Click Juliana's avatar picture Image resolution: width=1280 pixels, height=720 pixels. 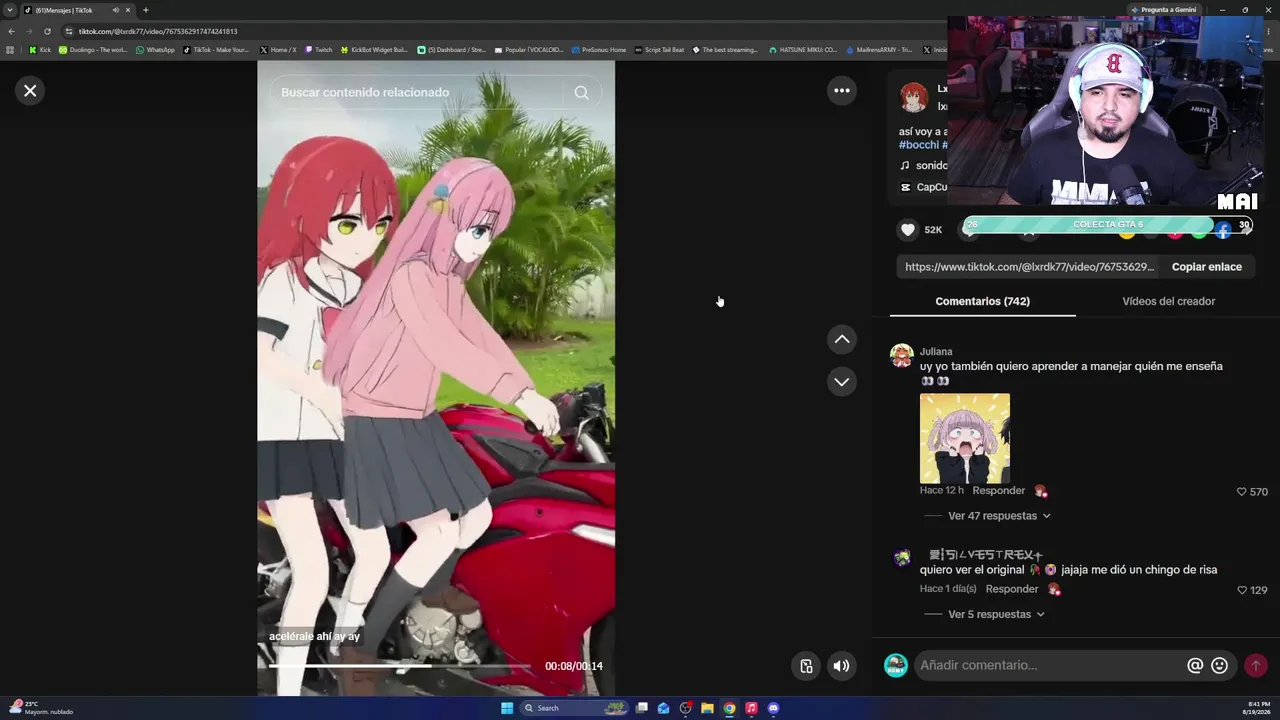[x=902, y=356]
